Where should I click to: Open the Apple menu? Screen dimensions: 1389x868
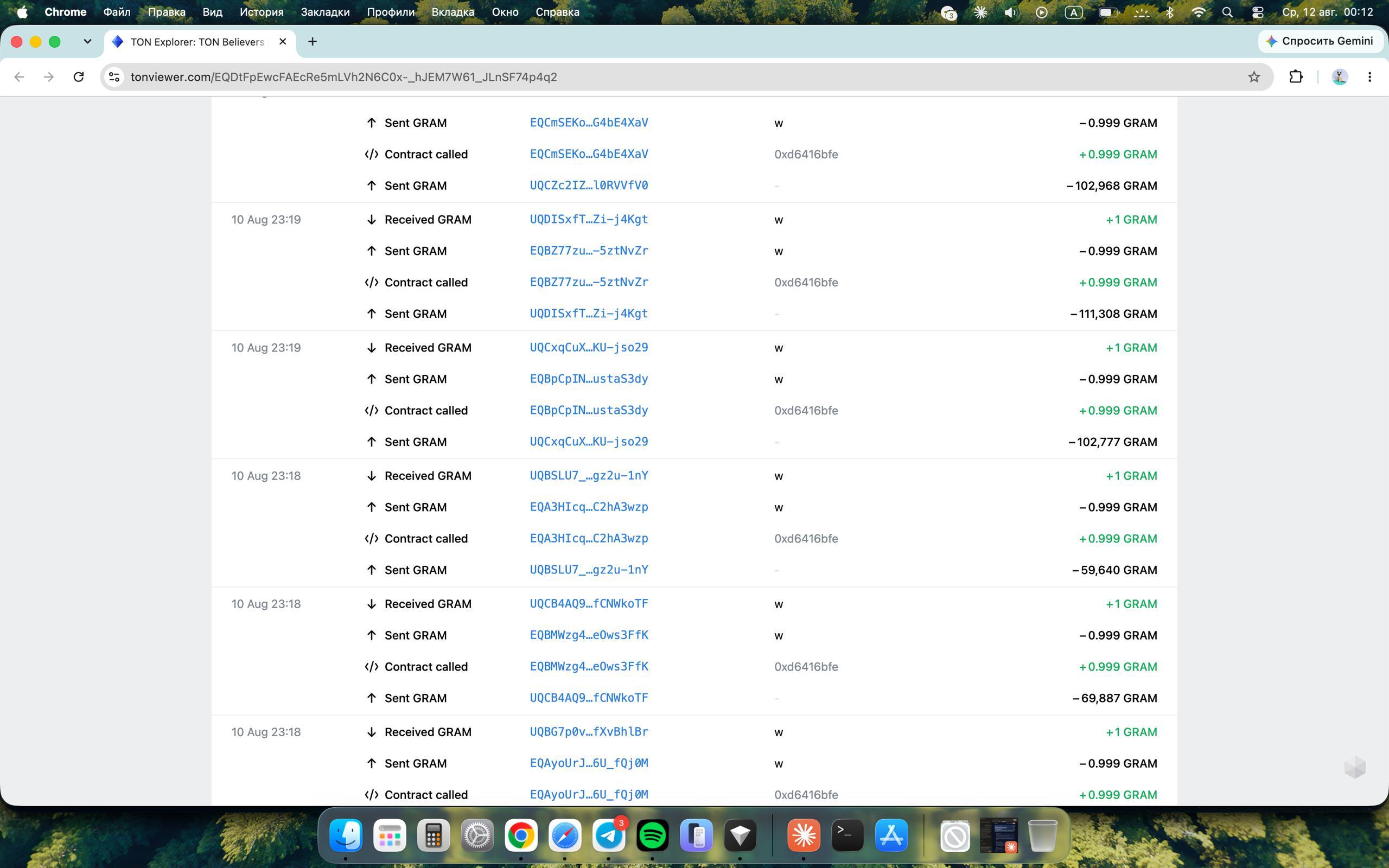click(x=22, y=12)
